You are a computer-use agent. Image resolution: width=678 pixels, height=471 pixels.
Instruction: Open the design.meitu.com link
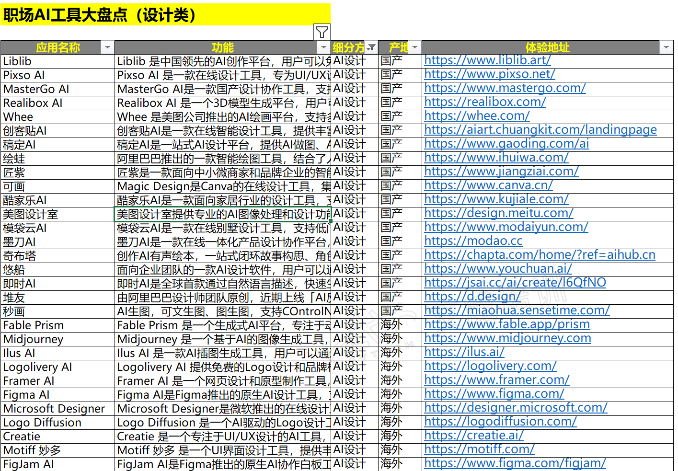click(499, 213)
